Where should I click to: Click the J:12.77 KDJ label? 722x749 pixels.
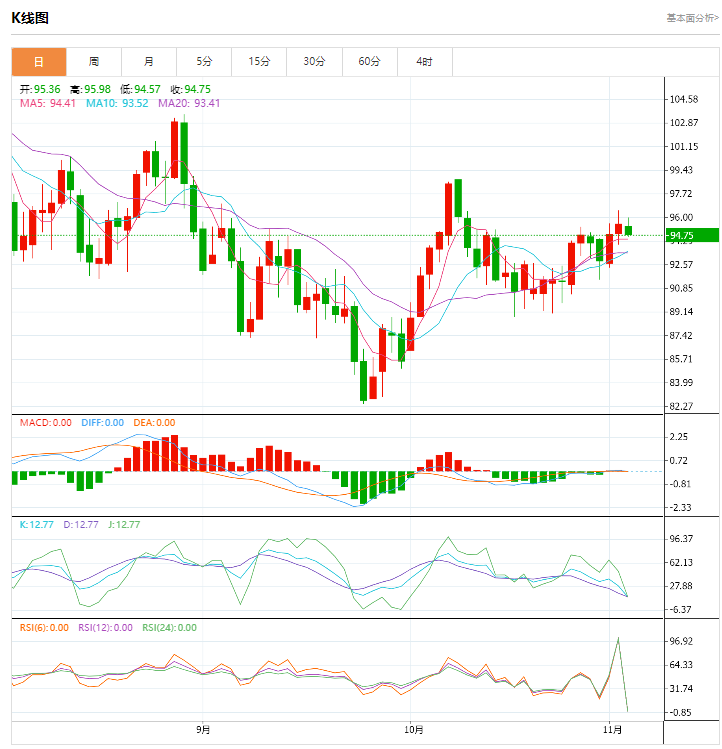[124, 524]
